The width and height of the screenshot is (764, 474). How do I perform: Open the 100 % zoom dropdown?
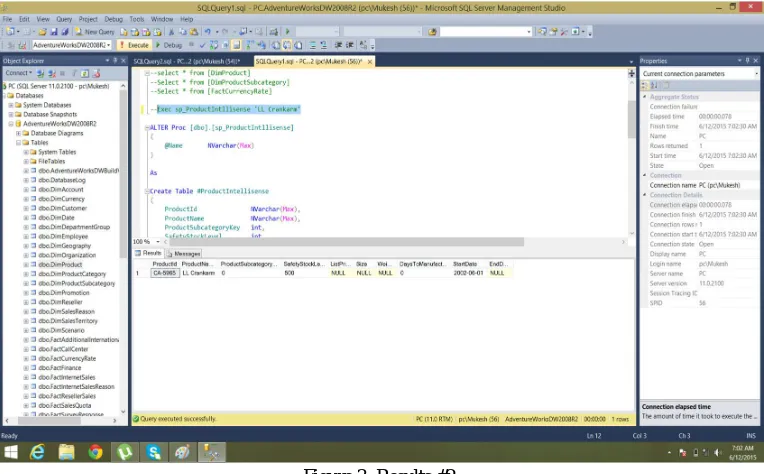pos(158,242)
